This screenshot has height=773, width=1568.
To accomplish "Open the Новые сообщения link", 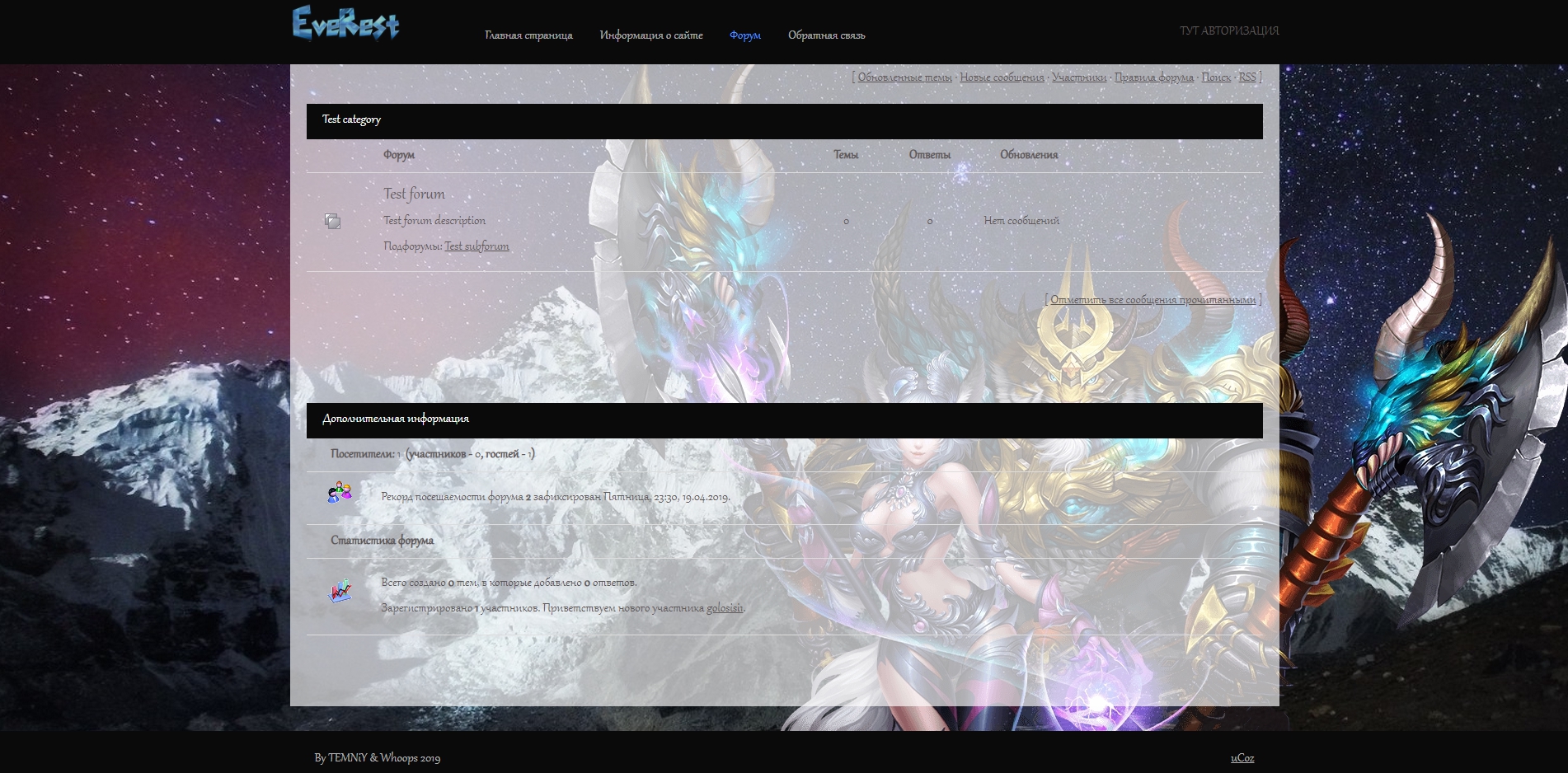I will point(1002,77).
